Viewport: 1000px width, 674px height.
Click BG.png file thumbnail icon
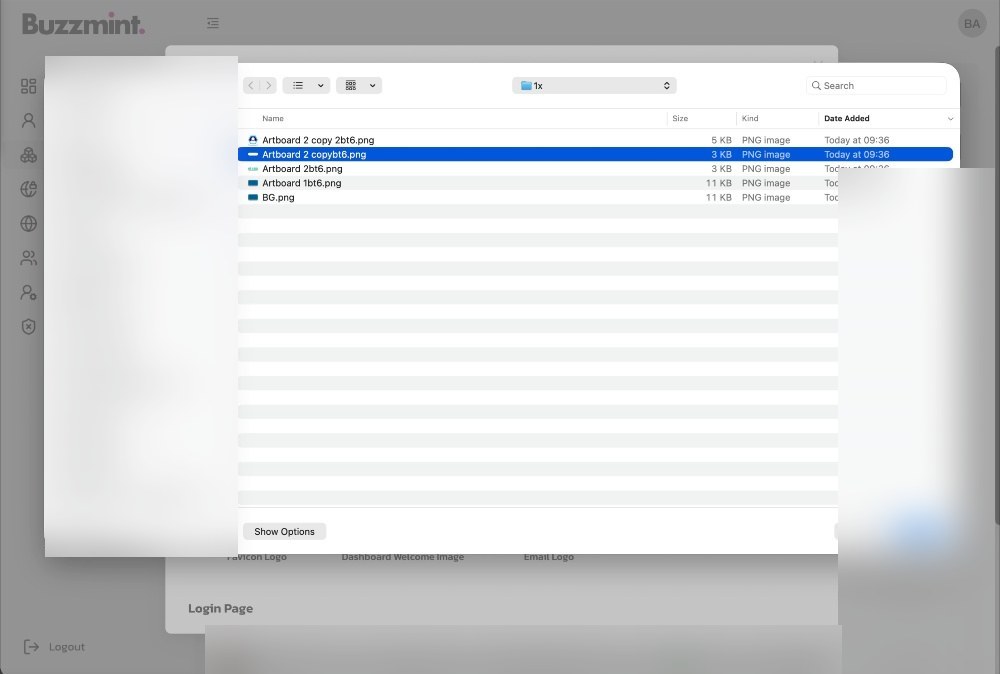tap(253, 198)
